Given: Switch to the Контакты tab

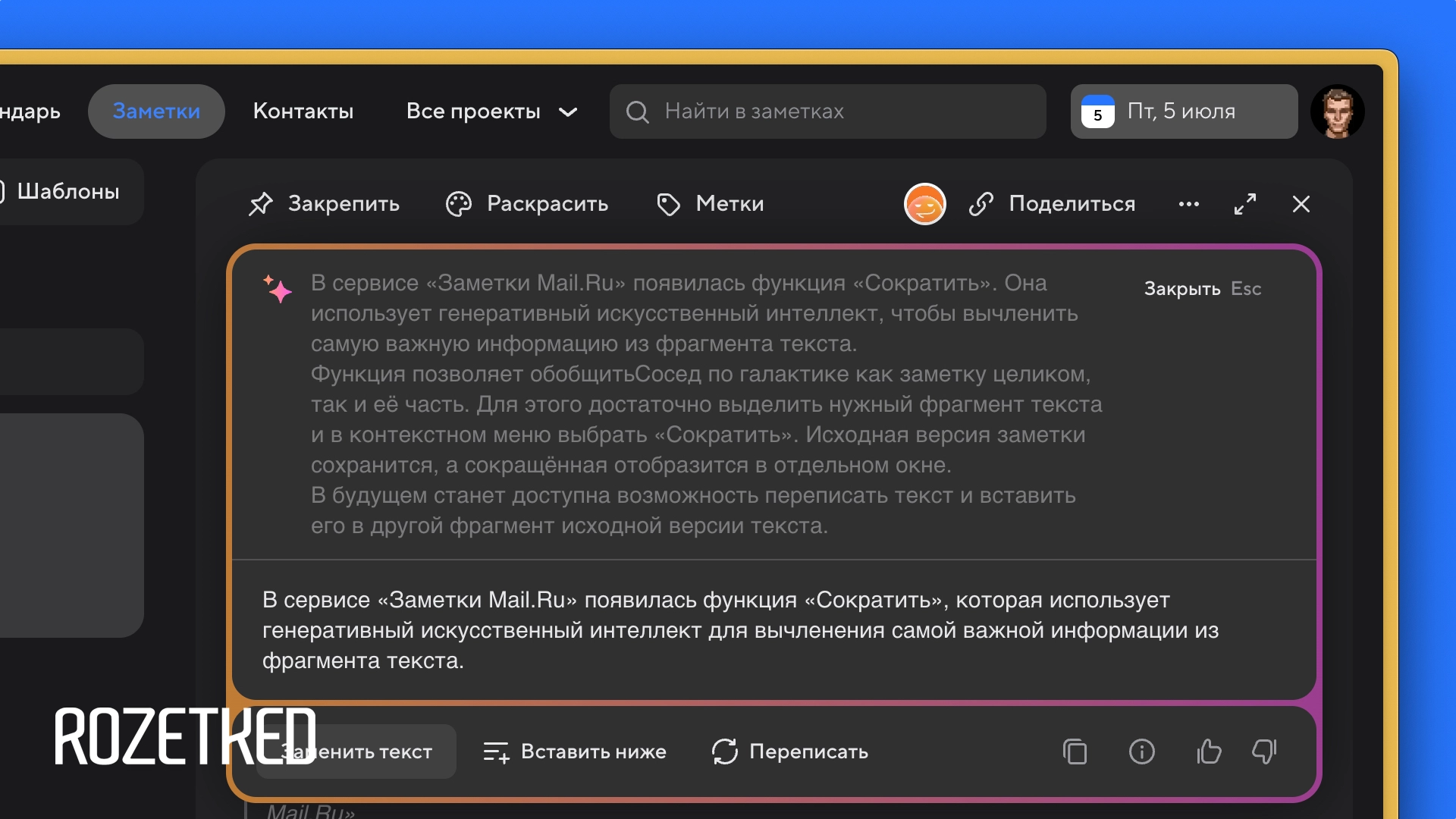Looking at the screenshot, I should (x=303, y=111).
